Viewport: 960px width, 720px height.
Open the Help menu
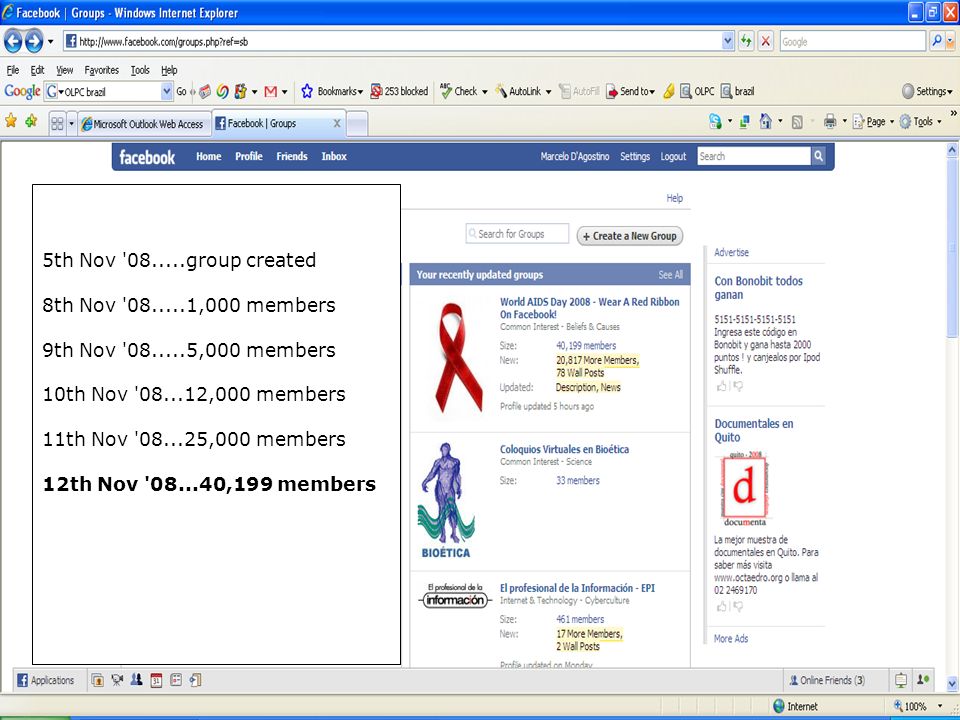click(x=169, y=70)
